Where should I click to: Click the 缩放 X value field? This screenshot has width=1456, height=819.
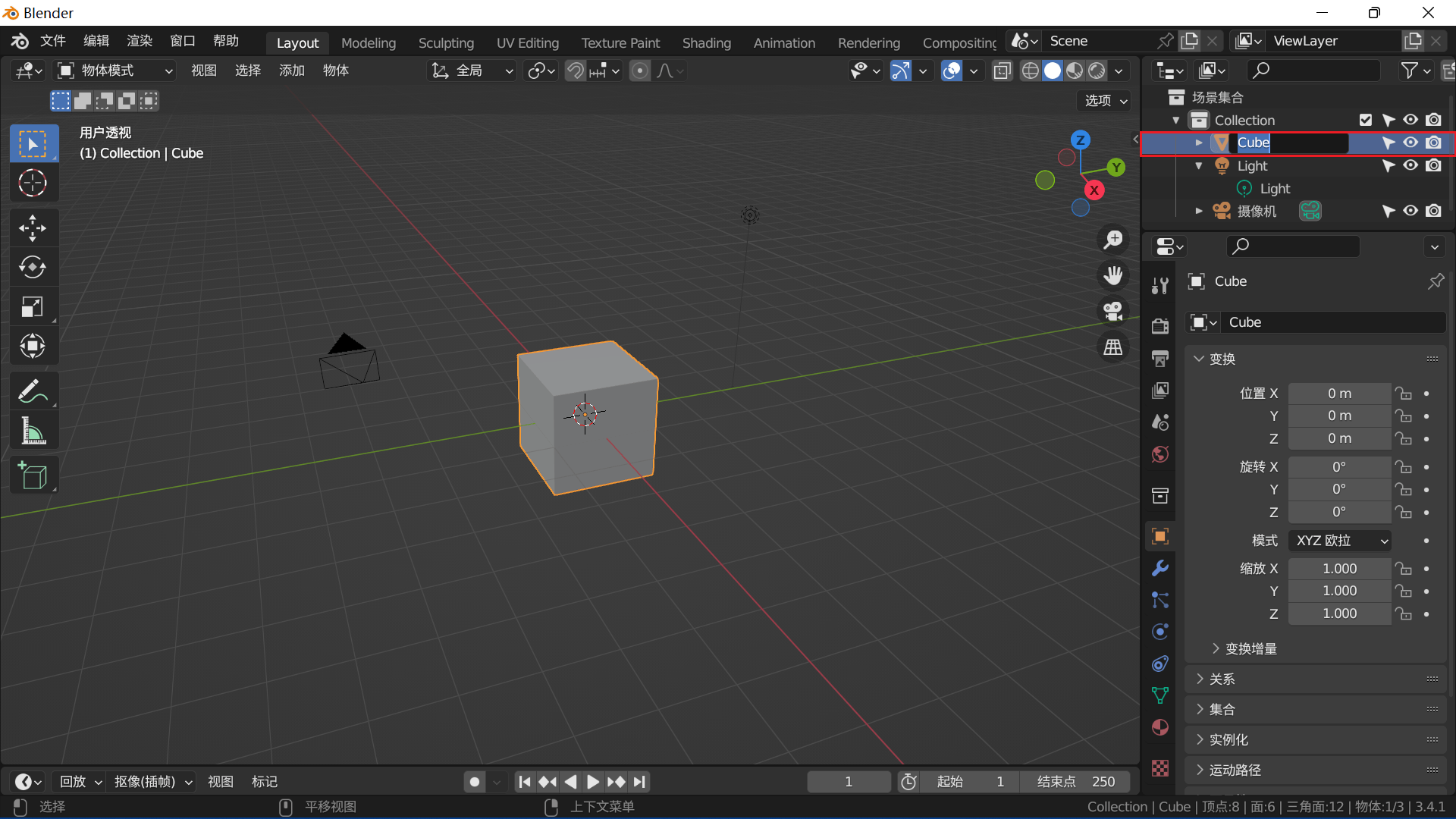pyautogui.click(x=1339, y=569)
